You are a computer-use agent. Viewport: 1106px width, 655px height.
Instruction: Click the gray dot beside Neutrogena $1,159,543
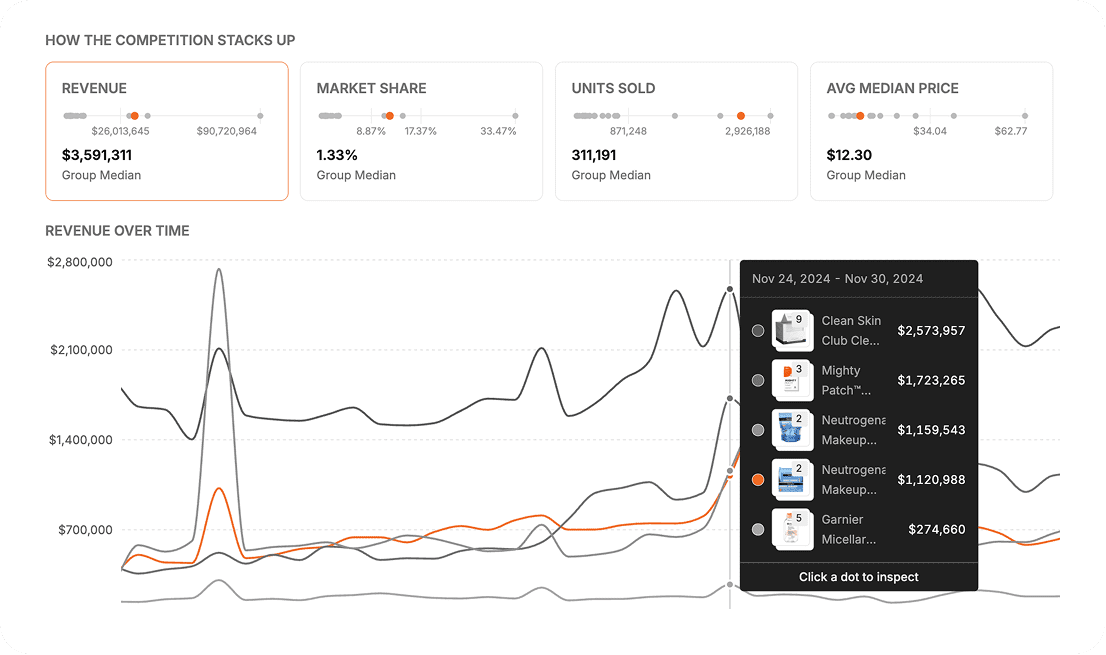coord(758,430)
